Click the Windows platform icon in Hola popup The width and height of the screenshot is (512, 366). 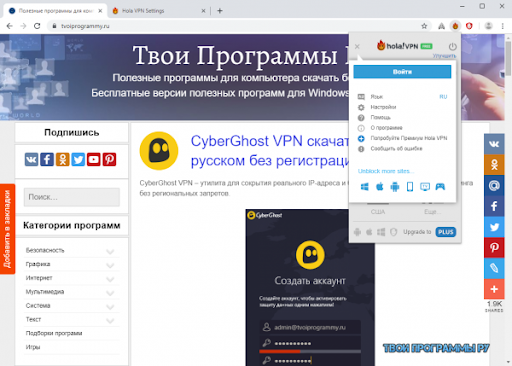[365, 187]
